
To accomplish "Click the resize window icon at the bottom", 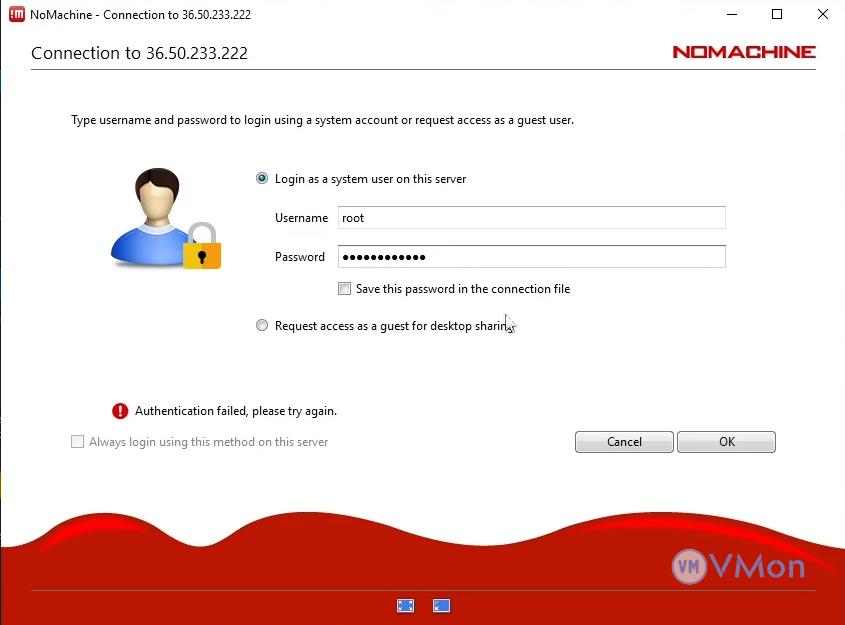I will coord(441,606).
